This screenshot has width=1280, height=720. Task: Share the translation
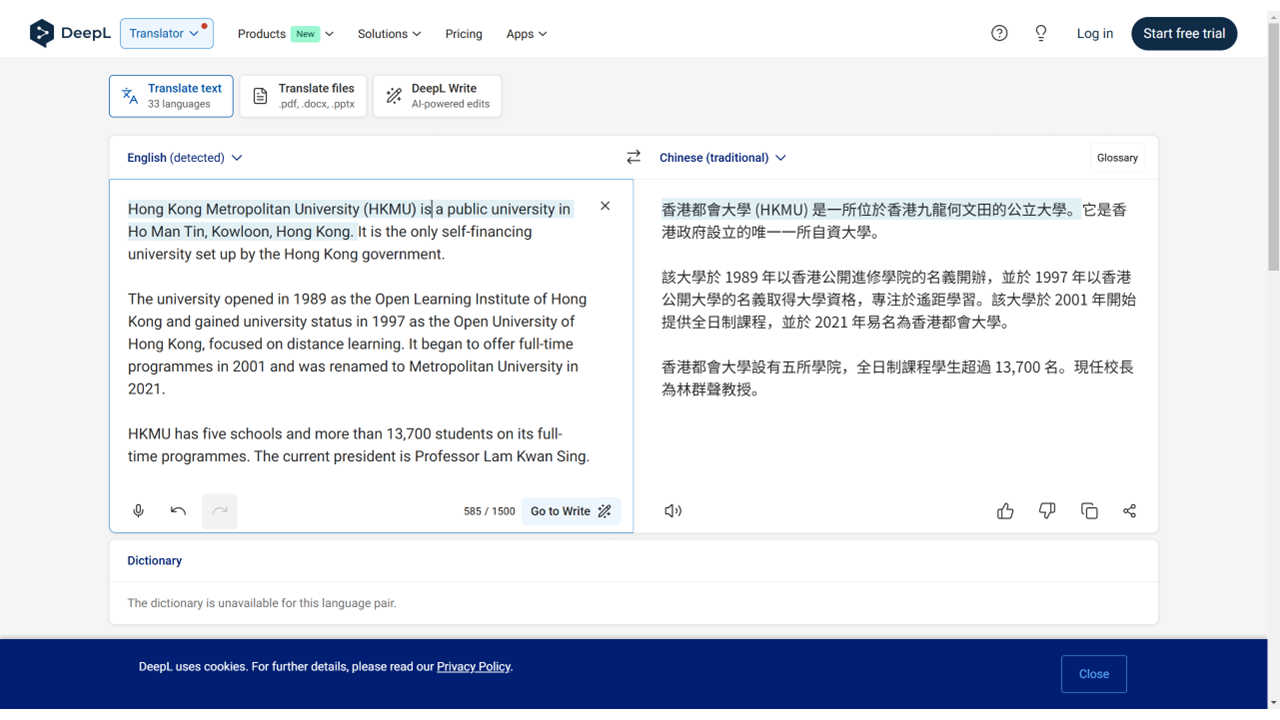point(1129,511)
